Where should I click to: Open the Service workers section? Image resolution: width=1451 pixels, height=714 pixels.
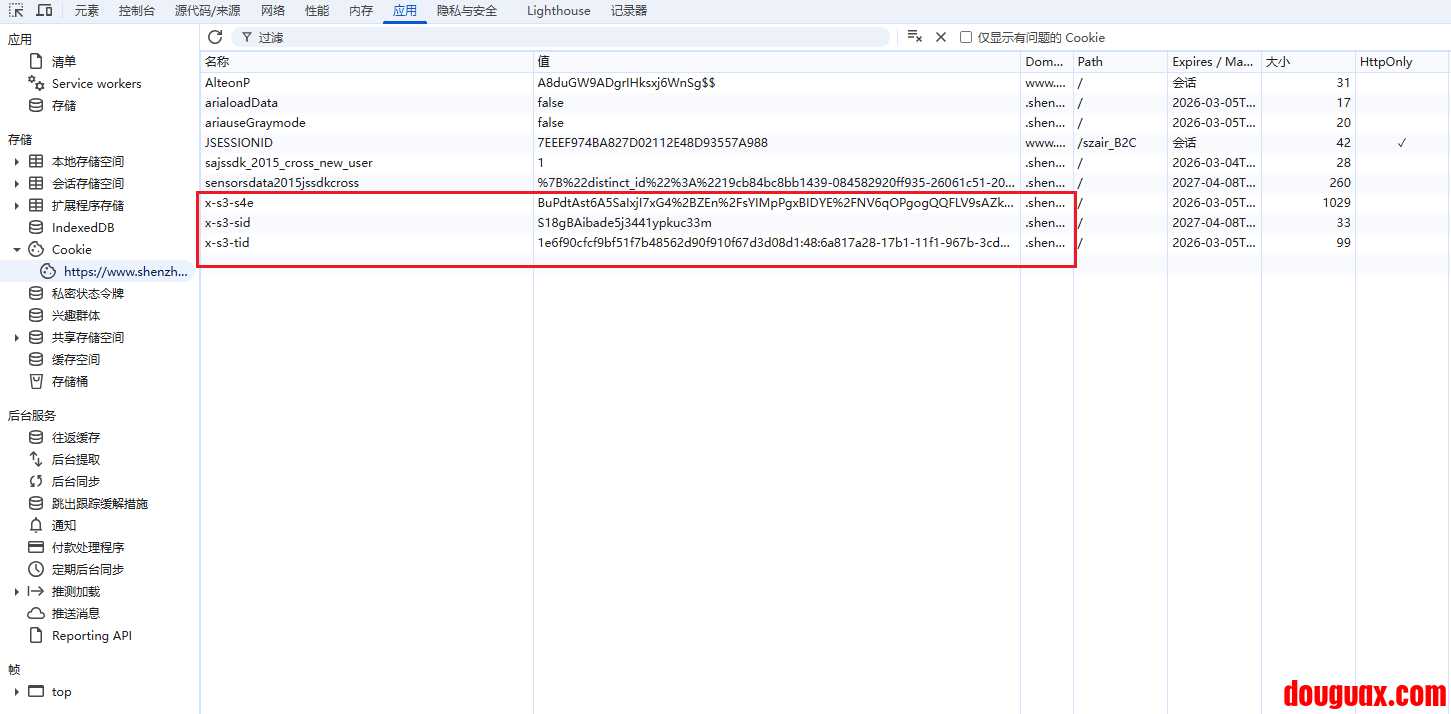(96, 84)
